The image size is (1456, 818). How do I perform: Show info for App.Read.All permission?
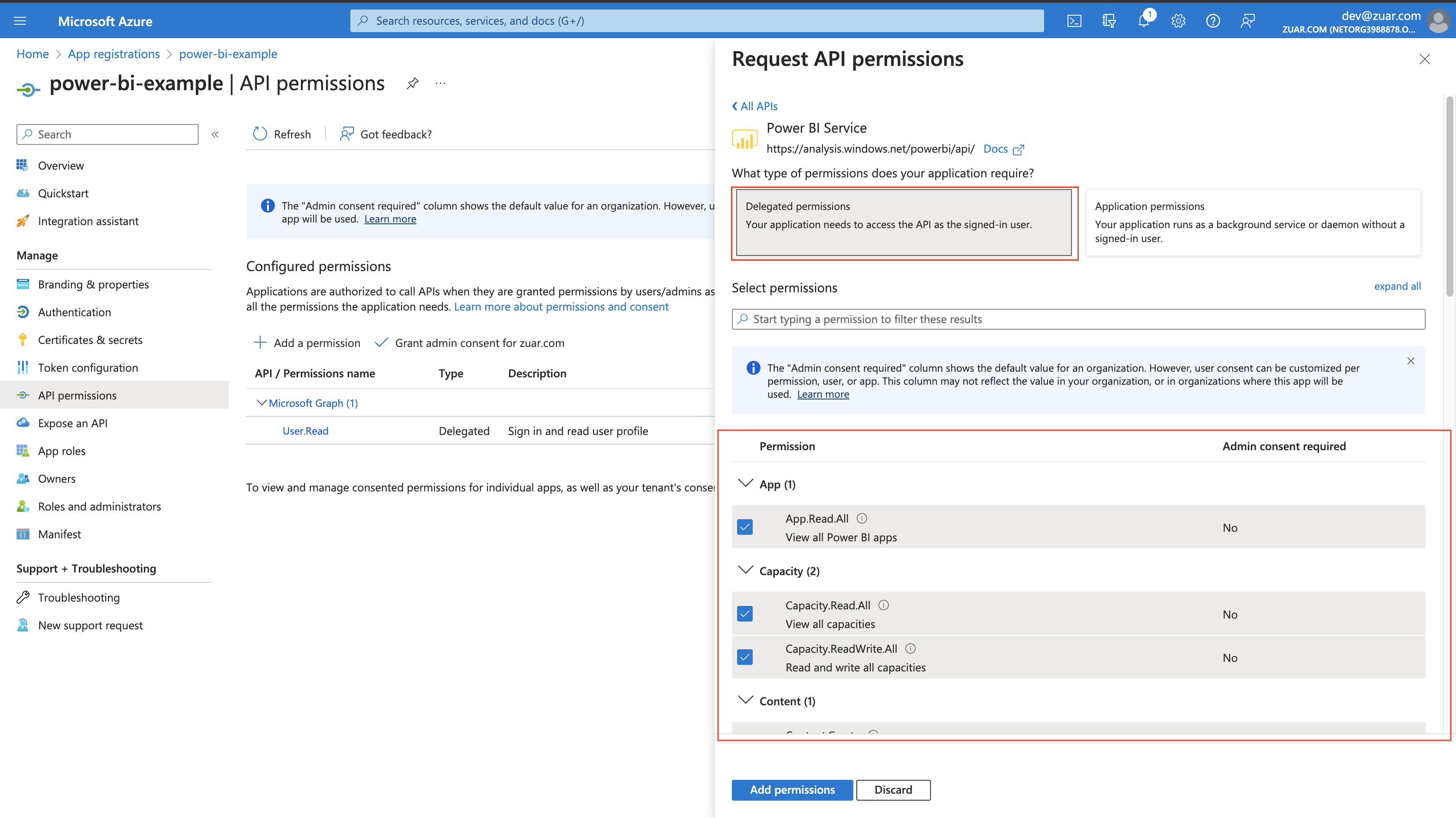click(x=862, y=518)
